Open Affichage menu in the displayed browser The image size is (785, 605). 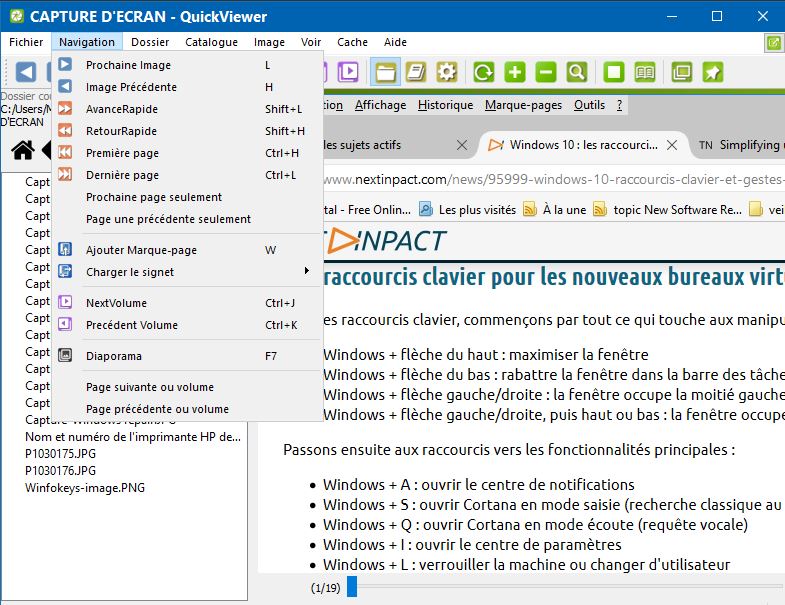(x=380, y=105)
